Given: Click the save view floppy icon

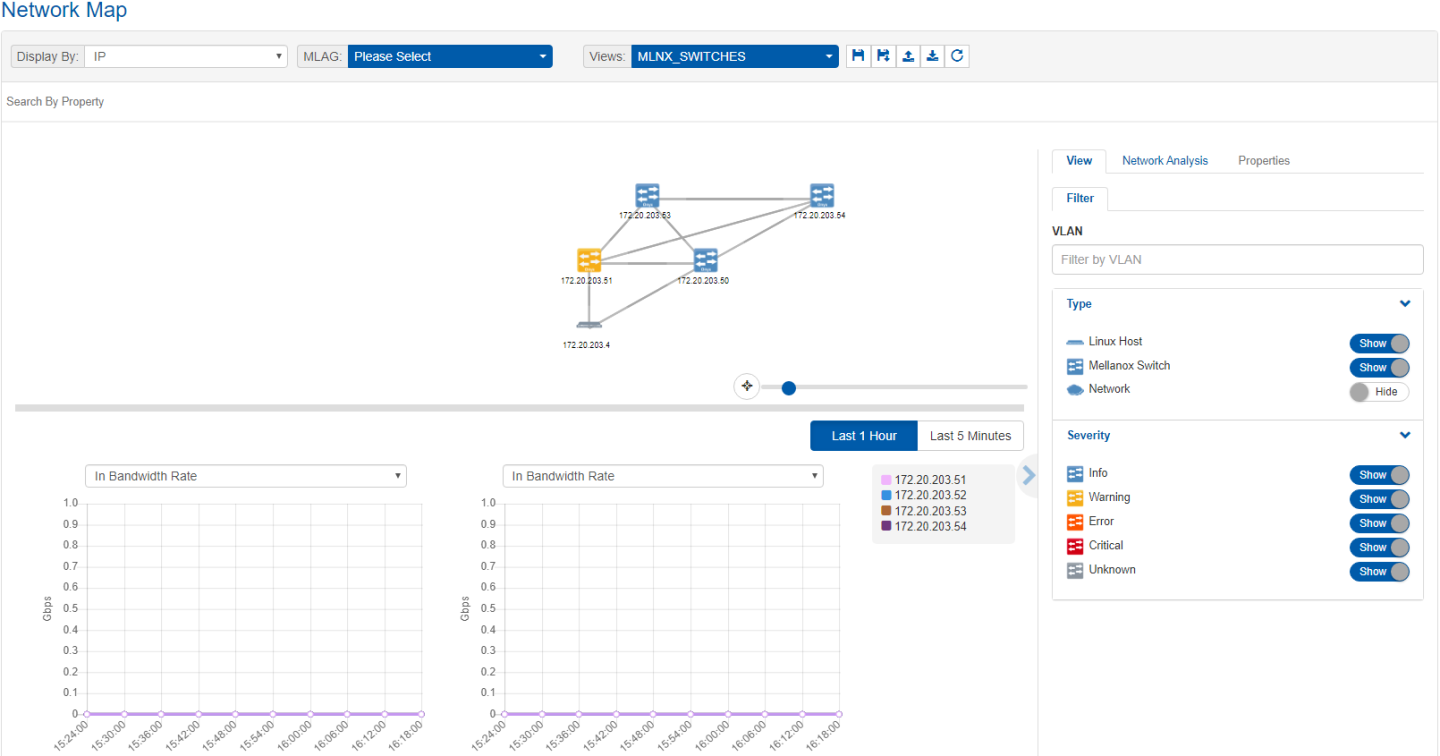Looking at the screenshot, I should pos(858,56).
